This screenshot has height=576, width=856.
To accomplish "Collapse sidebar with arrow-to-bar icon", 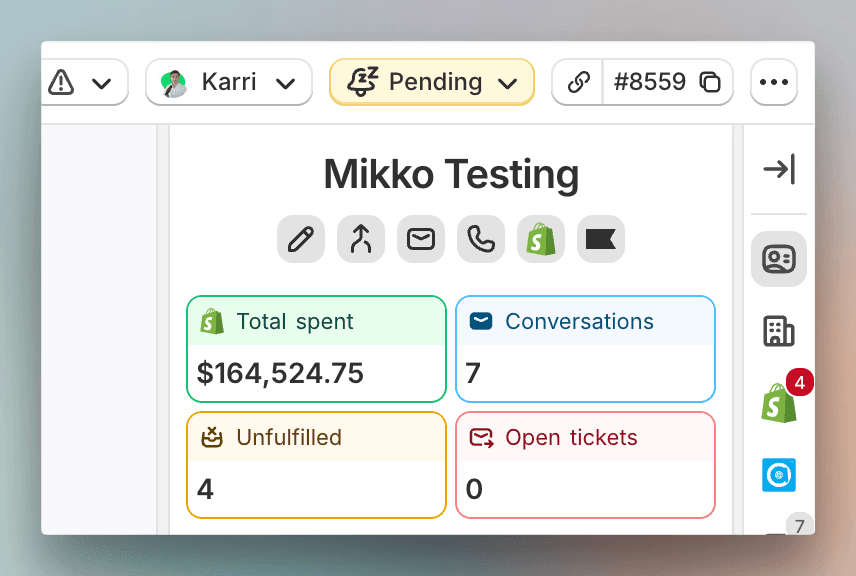I will click(778, 169).
